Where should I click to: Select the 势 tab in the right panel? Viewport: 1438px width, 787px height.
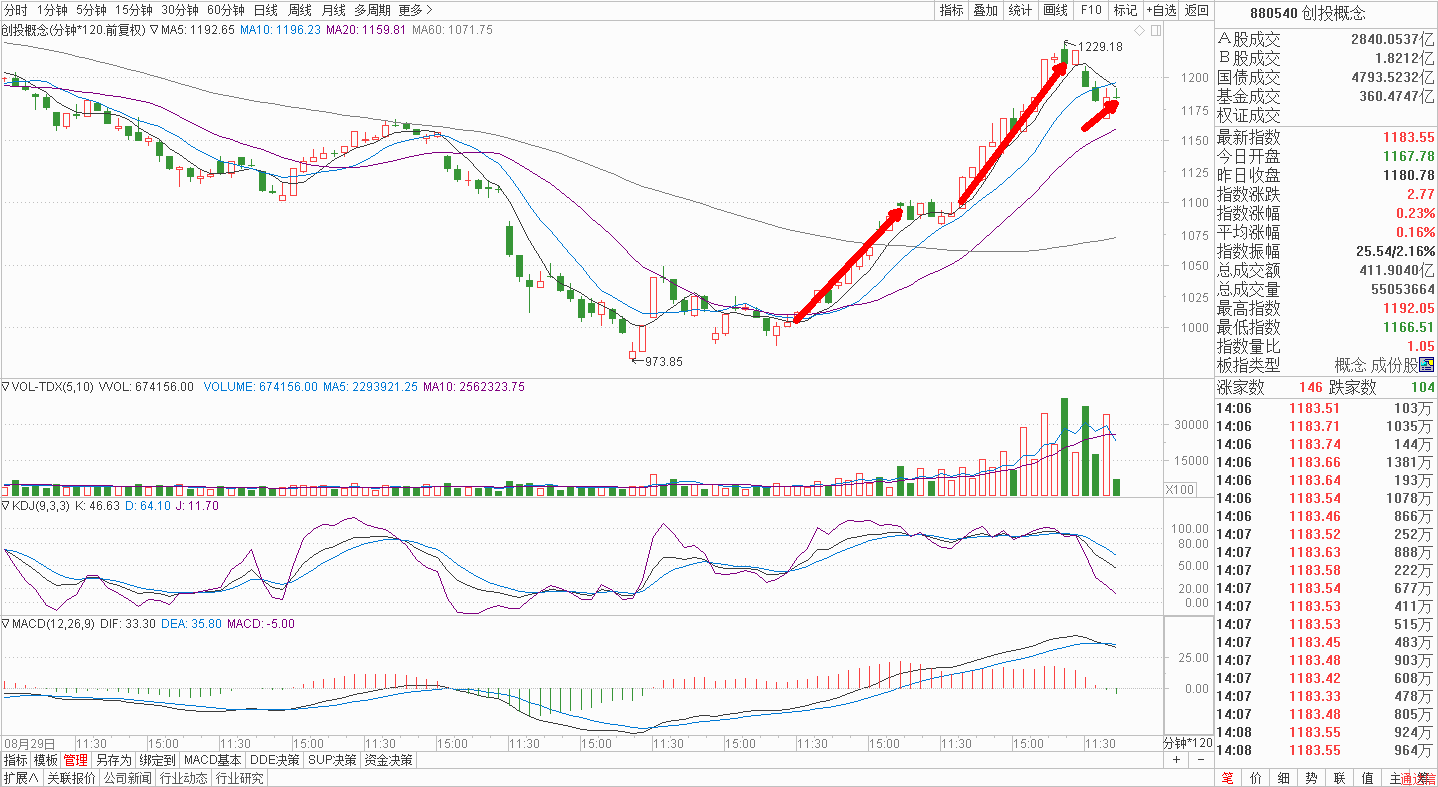pos(1311,778)
